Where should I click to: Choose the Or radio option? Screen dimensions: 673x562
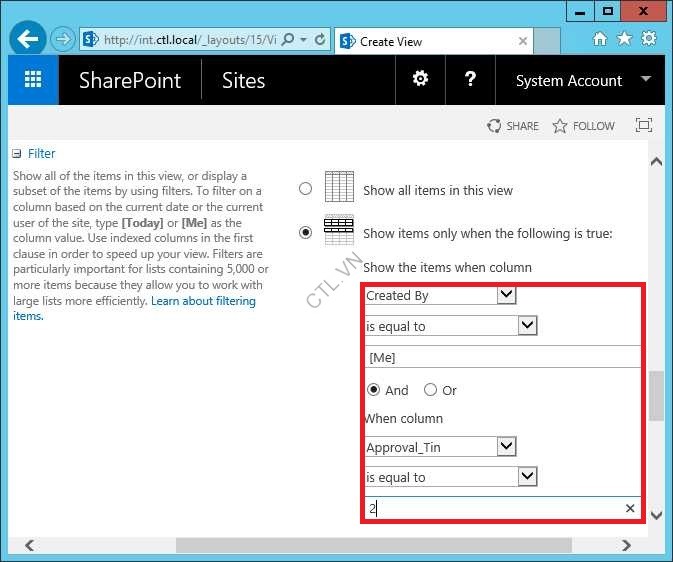430,390
